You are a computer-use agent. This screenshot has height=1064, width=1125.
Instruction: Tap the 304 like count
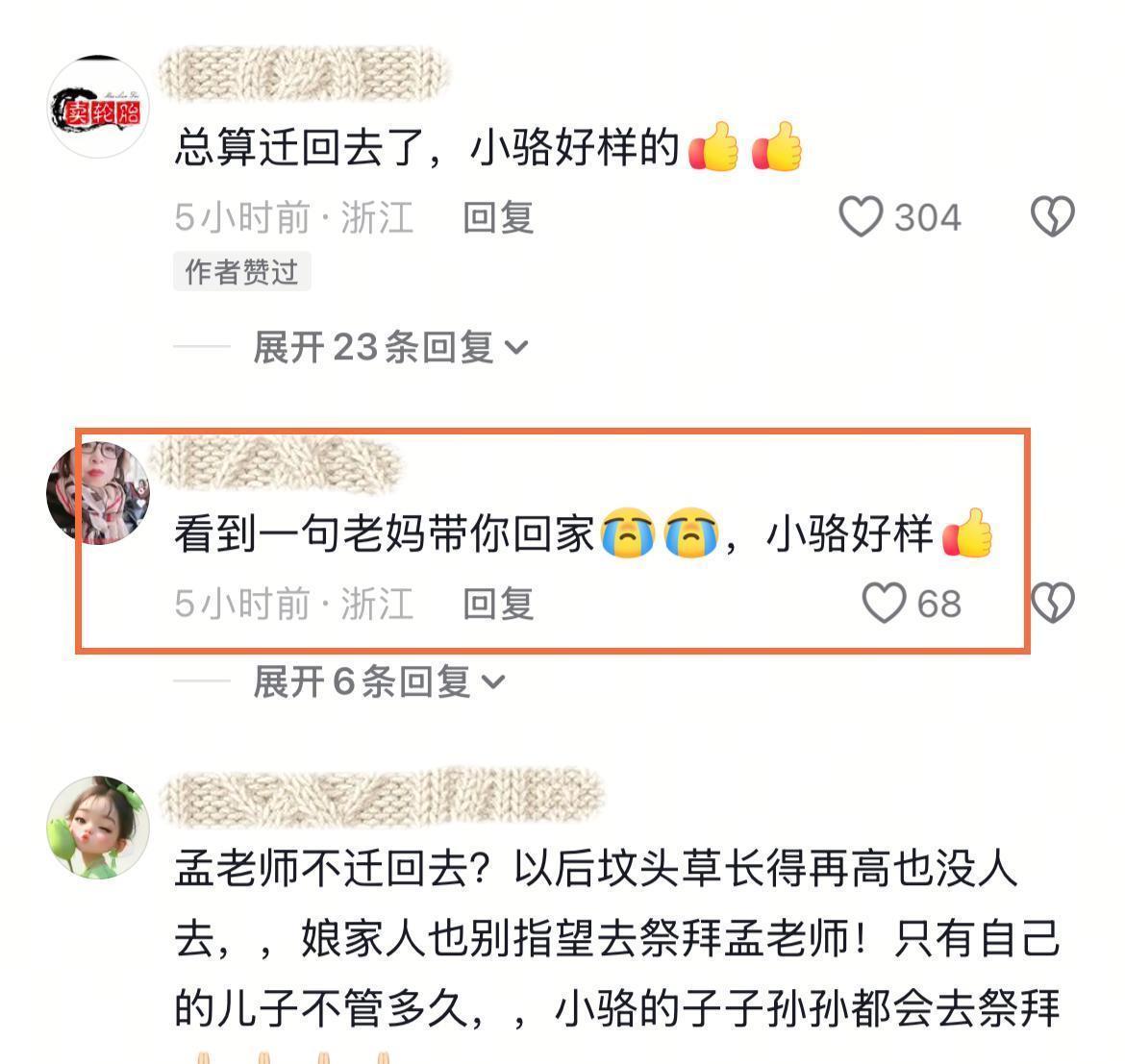(x=928, y=217)
